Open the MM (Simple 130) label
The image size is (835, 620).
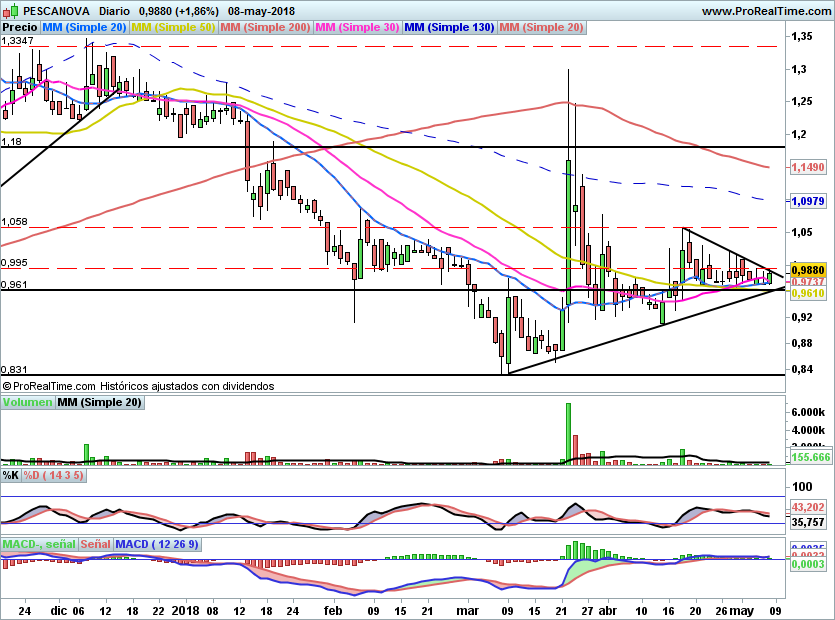(449, 28)
